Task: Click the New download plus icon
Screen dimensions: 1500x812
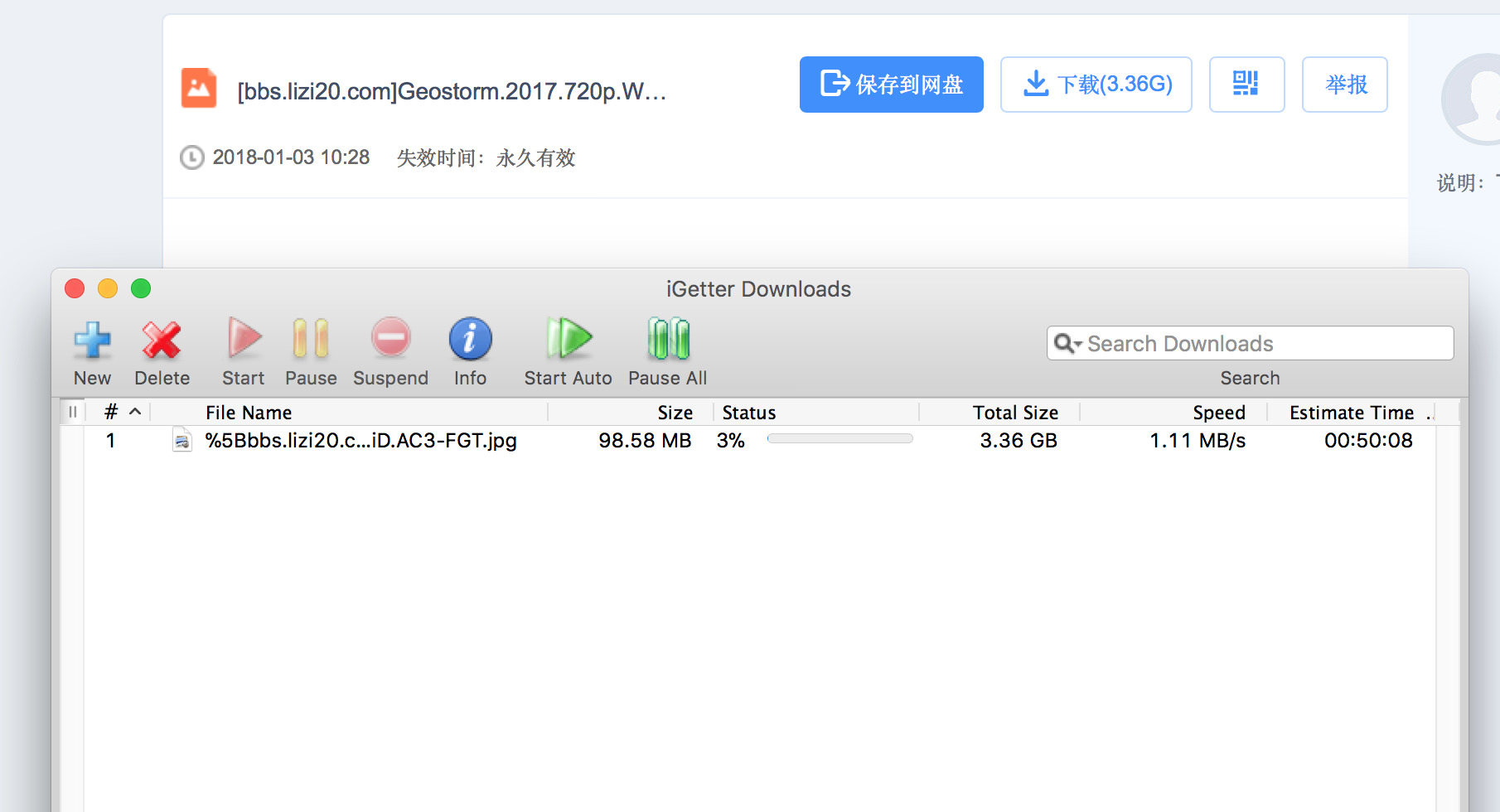Action: 92,341
